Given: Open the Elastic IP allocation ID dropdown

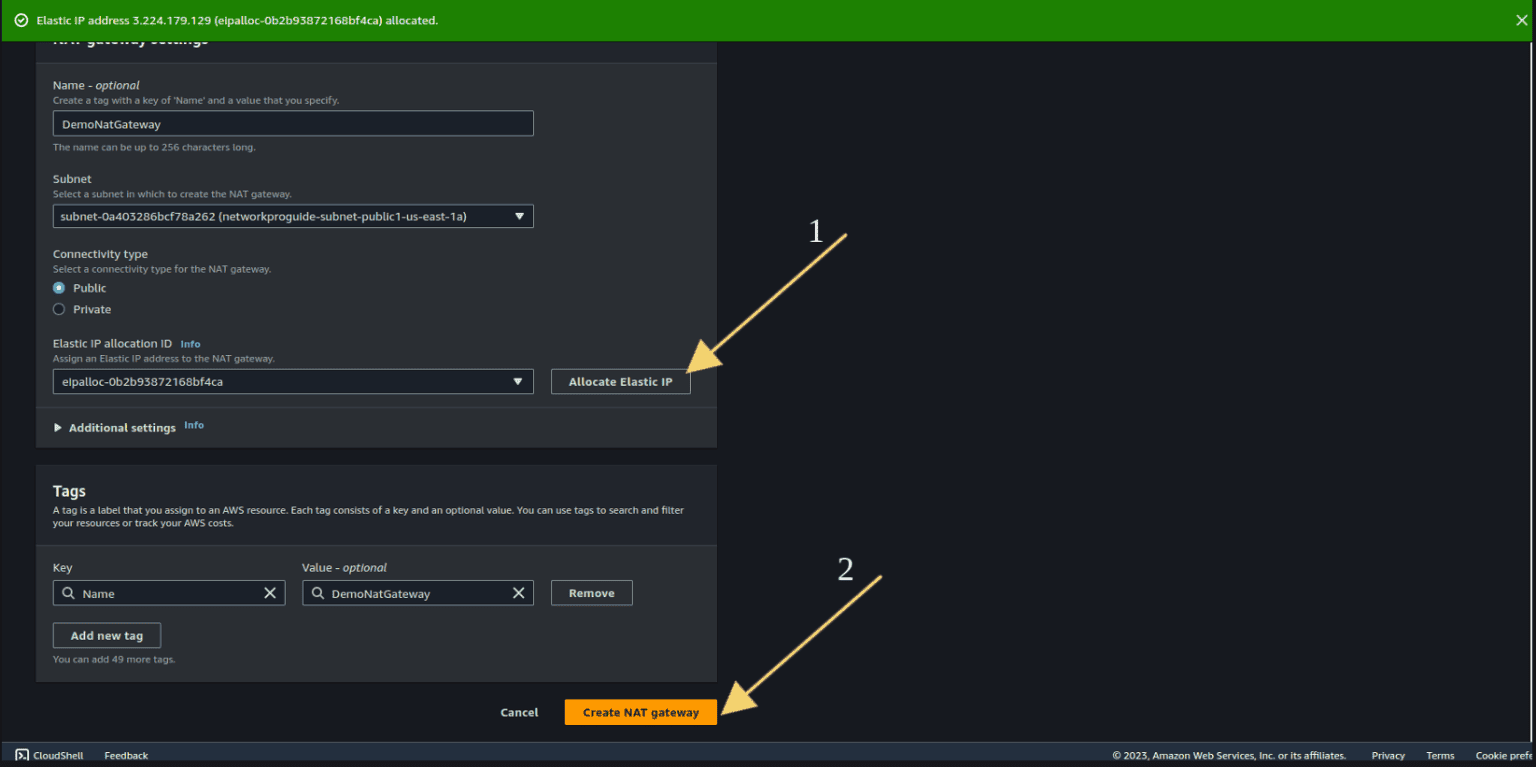Looking at the screenshot, I should 293,381.
